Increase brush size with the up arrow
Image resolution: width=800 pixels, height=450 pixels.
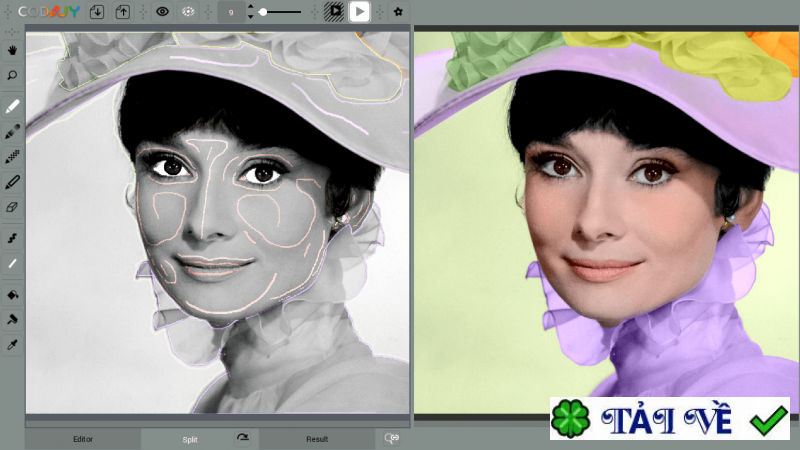(x=250, y=7)
